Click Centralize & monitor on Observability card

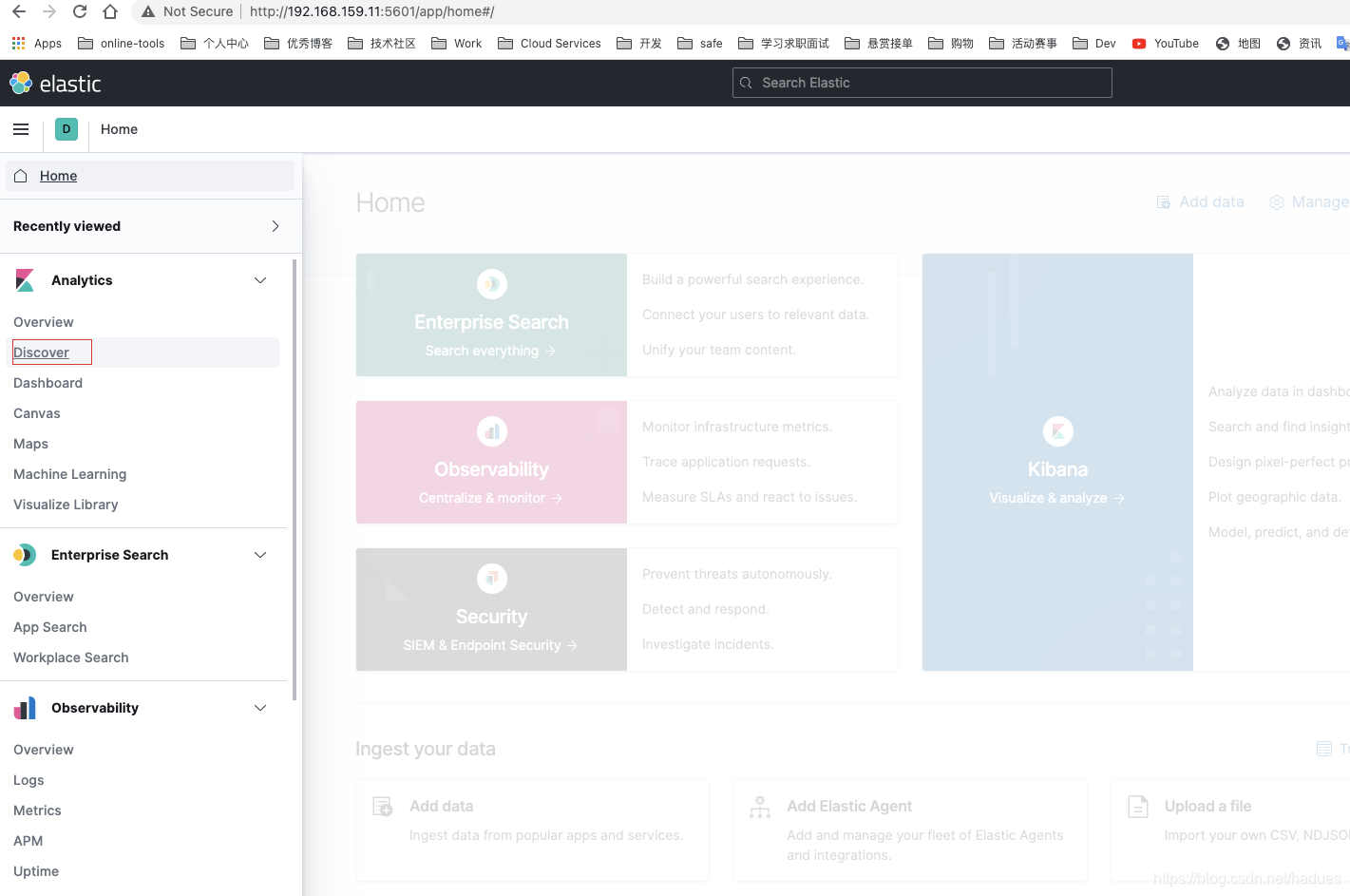[x=490, y=498]
